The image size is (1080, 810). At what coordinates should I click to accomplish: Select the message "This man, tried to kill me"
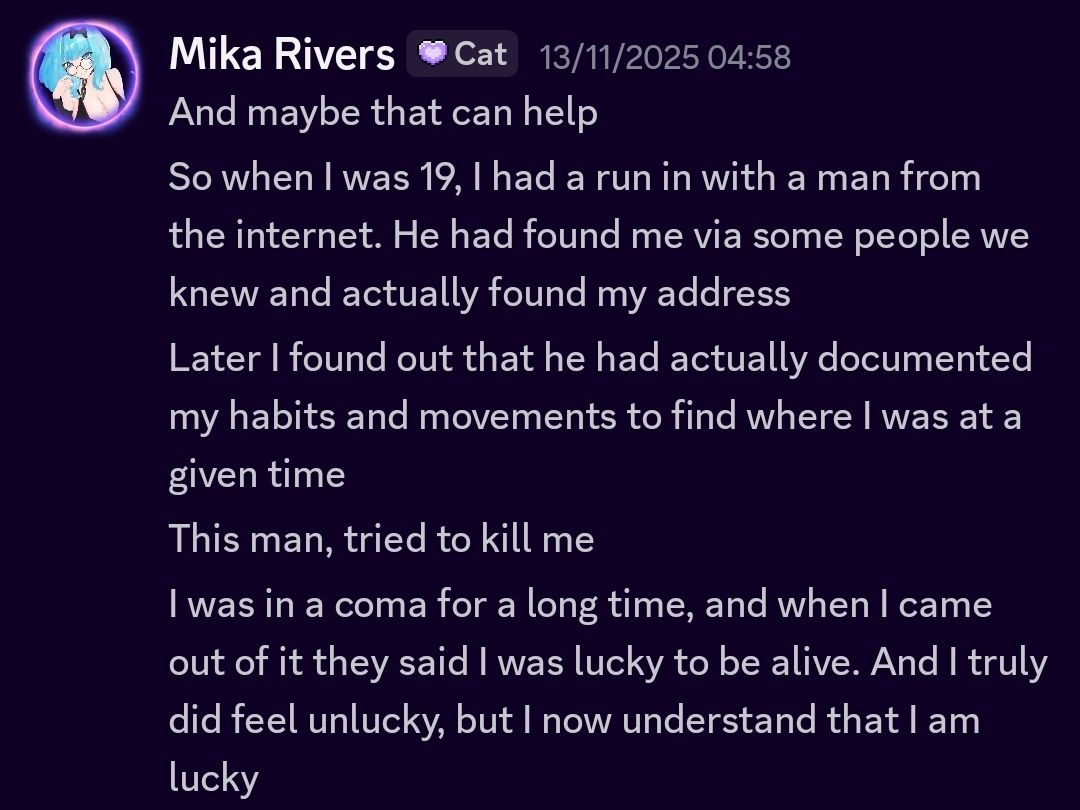click(381, 539)
